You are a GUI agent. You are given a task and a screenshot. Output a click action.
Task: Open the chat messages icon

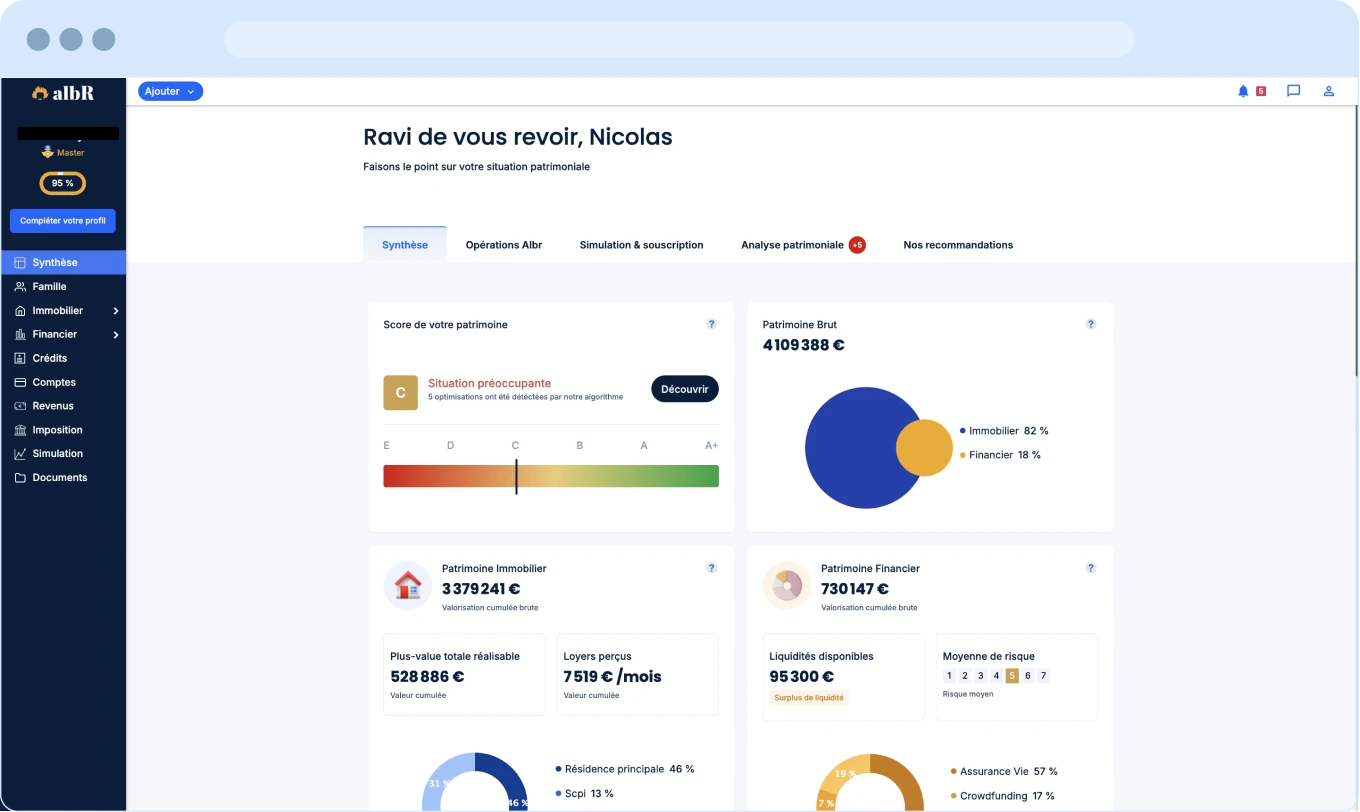1293,91
